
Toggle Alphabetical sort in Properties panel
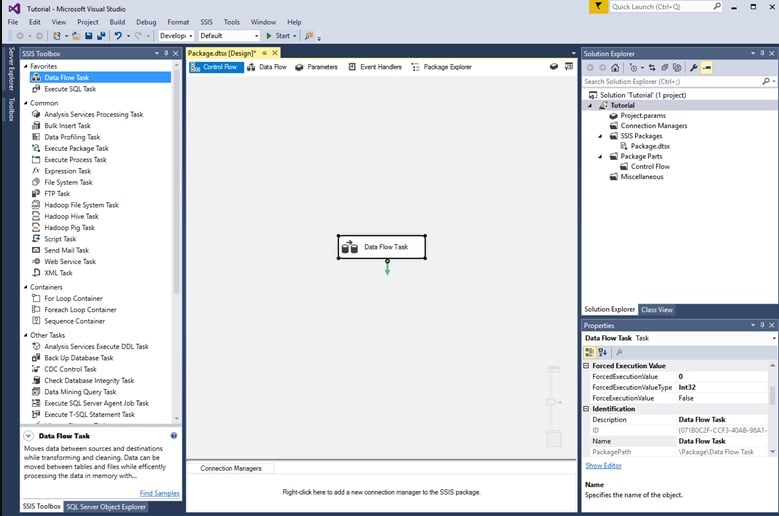[x=603, y=352]
